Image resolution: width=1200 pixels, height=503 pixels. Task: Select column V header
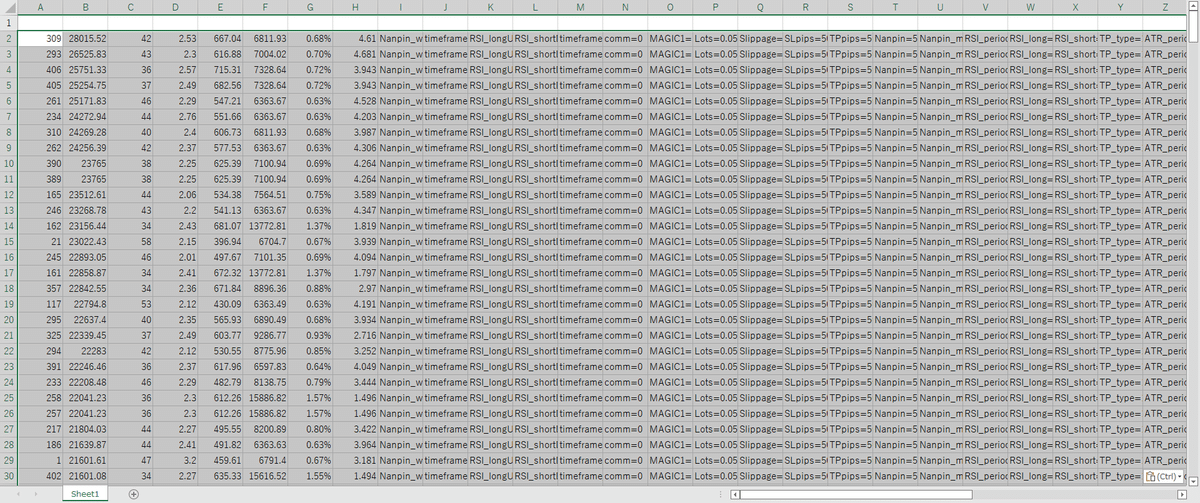pos(985,7)
